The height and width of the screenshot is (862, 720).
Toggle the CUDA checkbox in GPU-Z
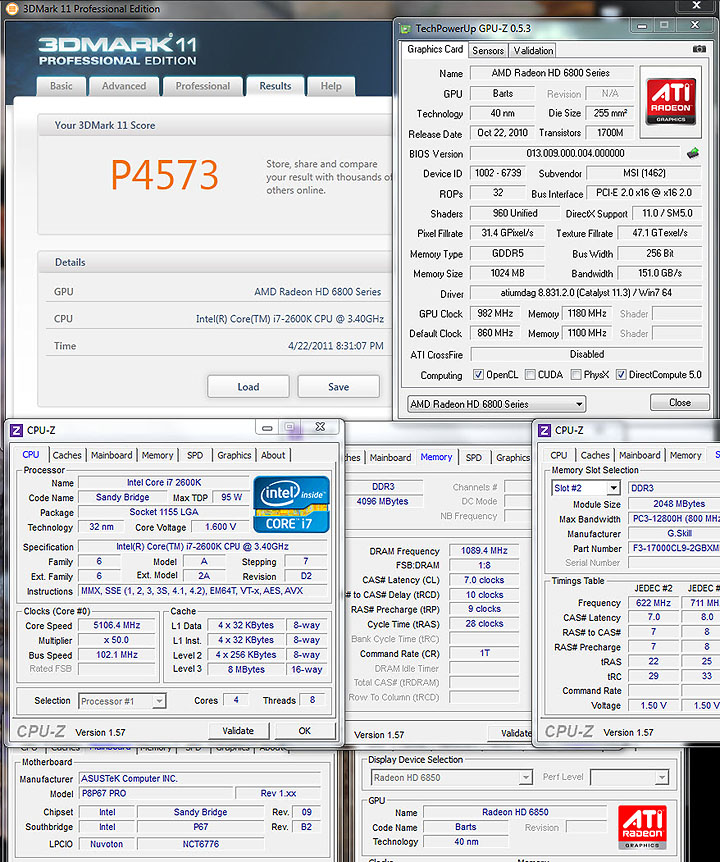click(x=530, y=374)
